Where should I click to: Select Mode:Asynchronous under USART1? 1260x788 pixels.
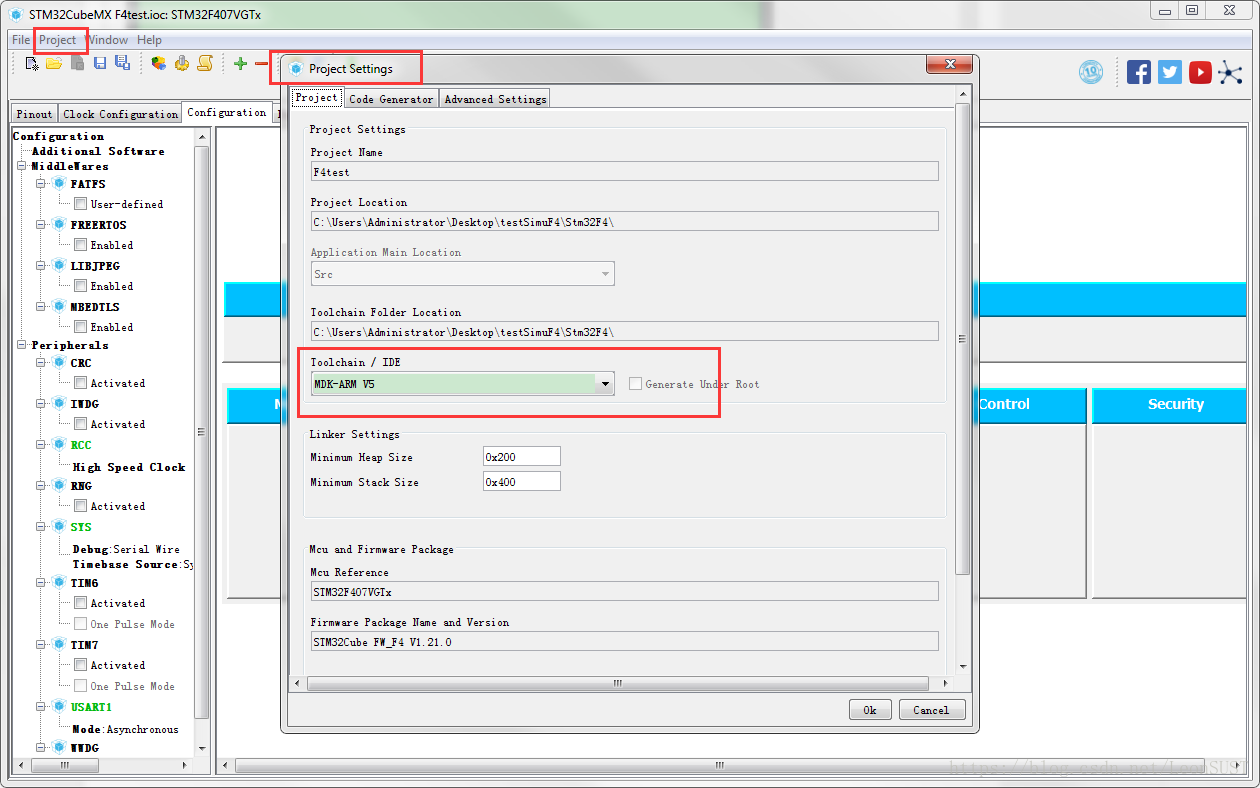(x=125, y=729)
